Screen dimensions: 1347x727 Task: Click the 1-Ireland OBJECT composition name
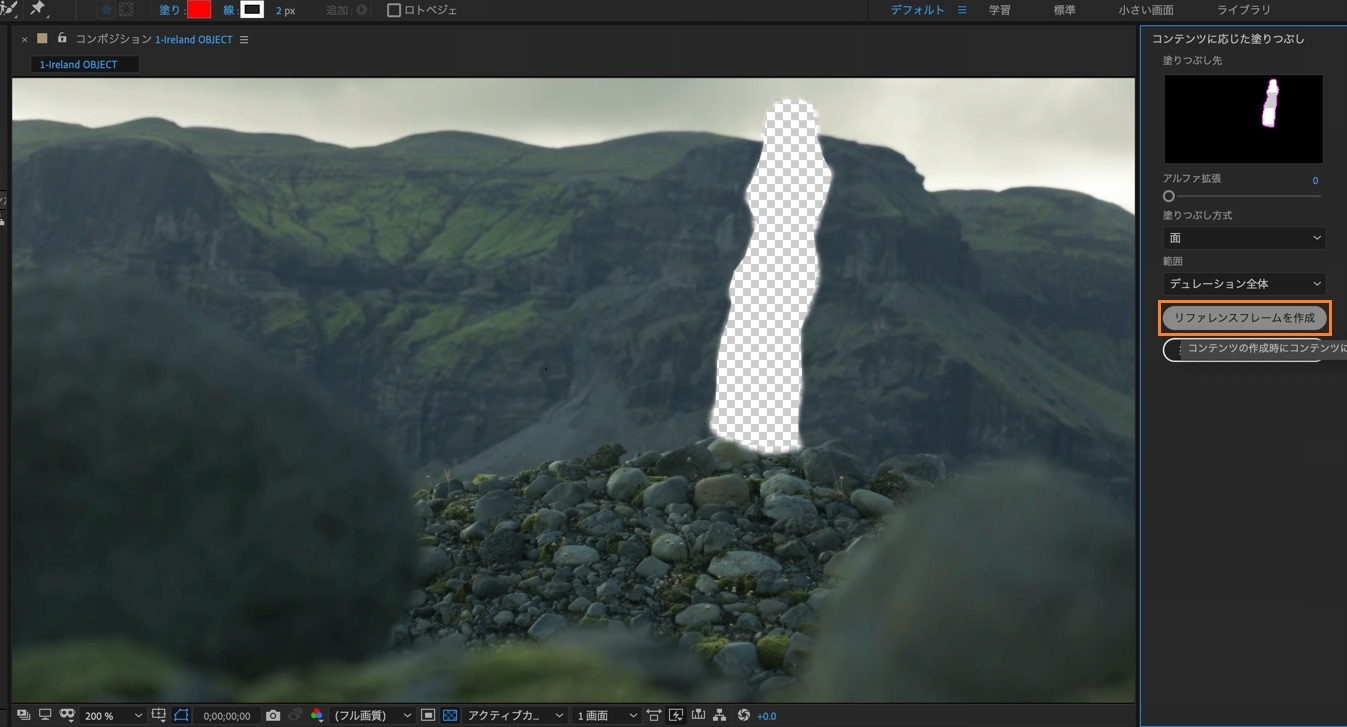point(193,40)
